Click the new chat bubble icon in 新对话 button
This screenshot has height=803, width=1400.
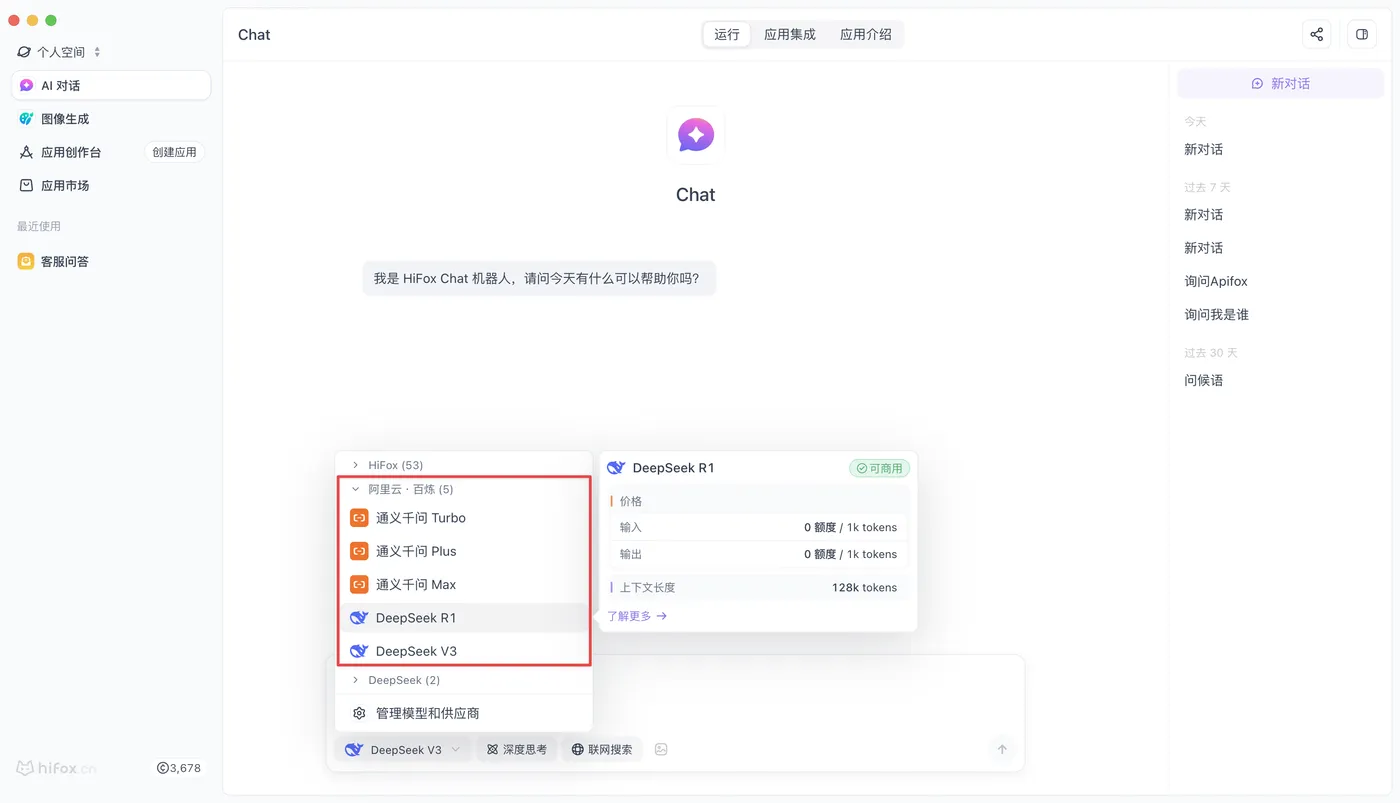point(1257,84)
